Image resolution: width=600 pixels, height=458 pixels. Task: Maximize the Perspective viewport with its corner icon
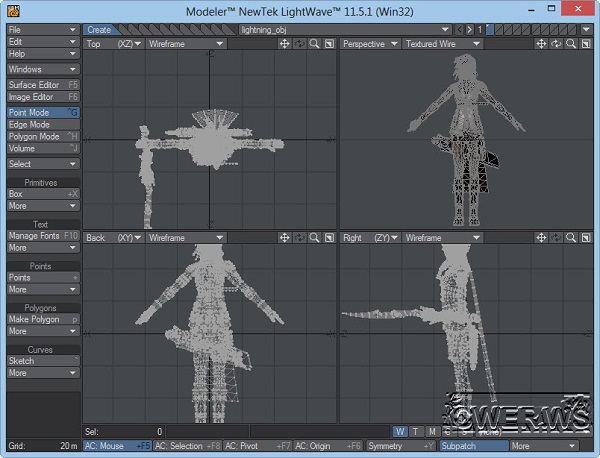point(585,44)
